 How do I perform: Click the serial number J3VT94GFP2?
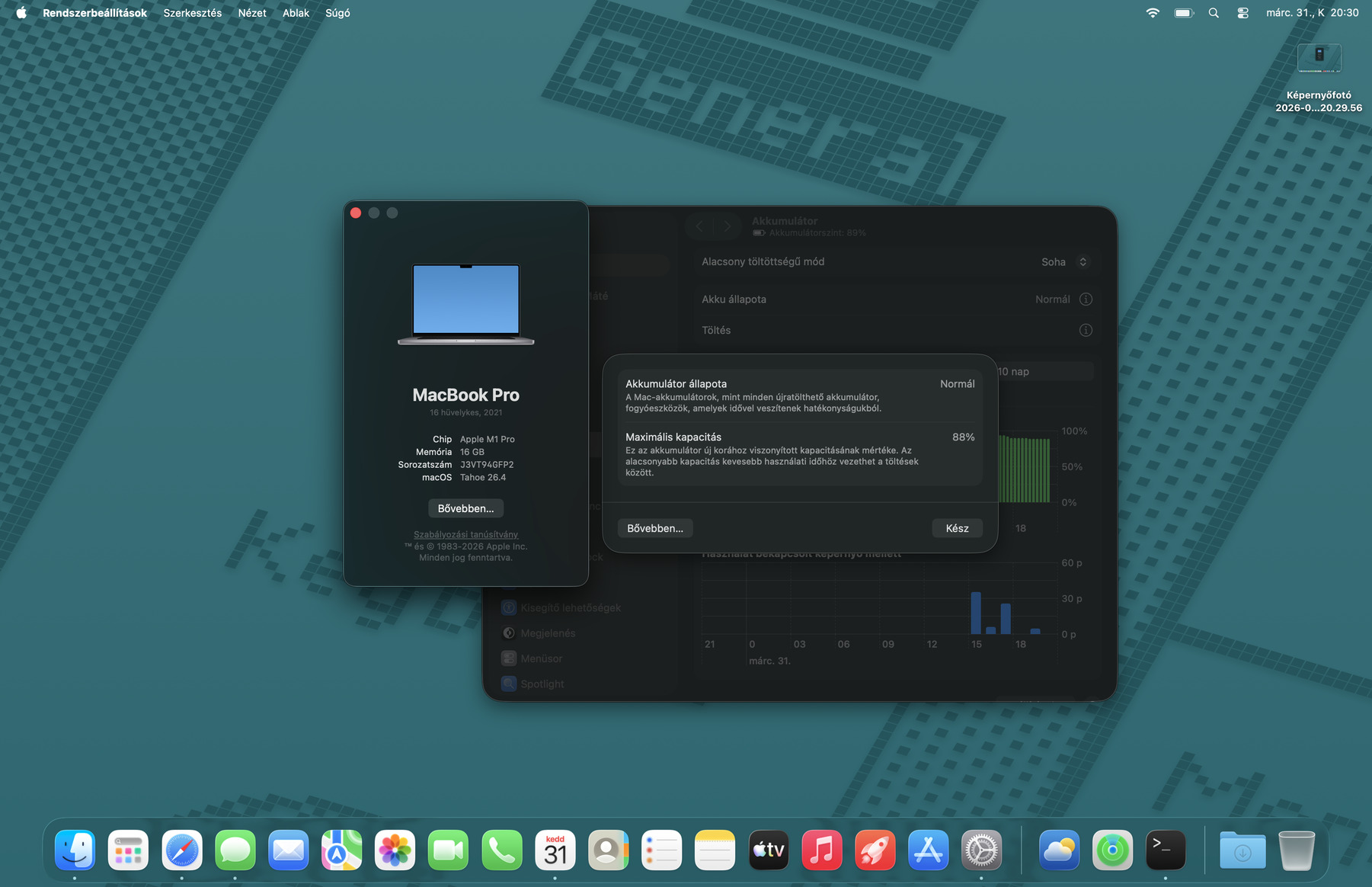(487, 465)
